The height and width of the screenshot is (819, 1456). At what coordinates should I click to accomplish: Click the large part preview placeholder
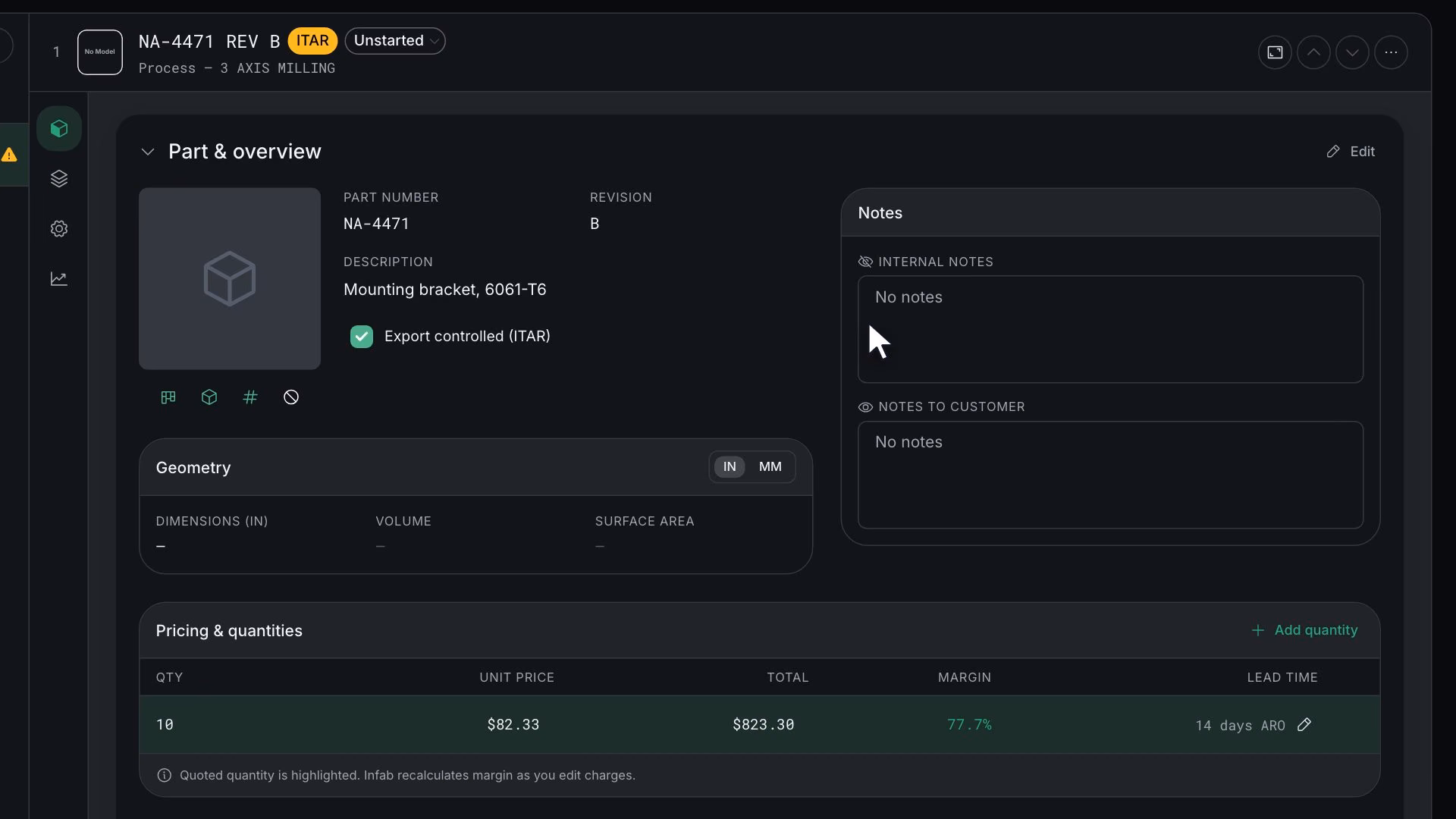point(230,279)
